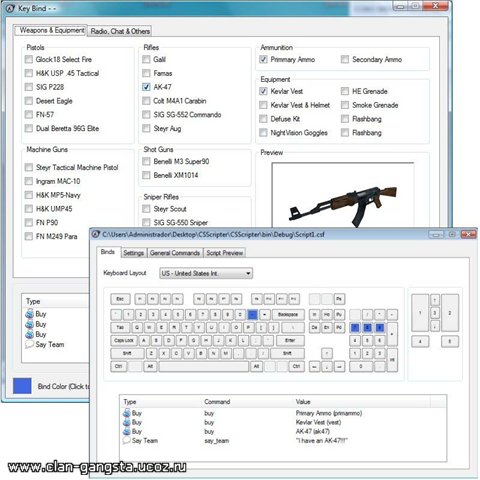The width and height of the screenshot is (480, 480).
Task: Click the Key Bind window title icon
Action: click(10, 8)
